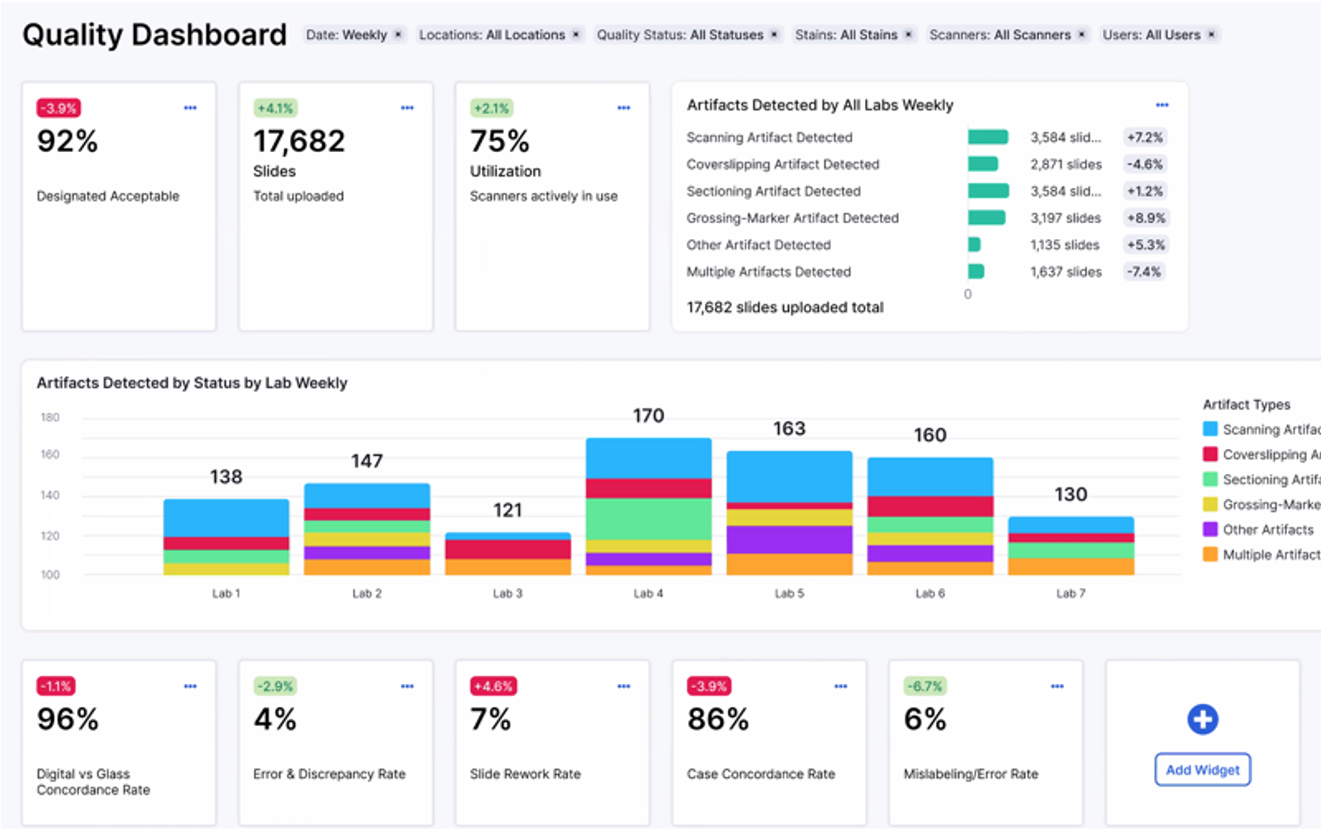Remove the Date: Weekly filter
1323x831 pixels.
point(398,35)
